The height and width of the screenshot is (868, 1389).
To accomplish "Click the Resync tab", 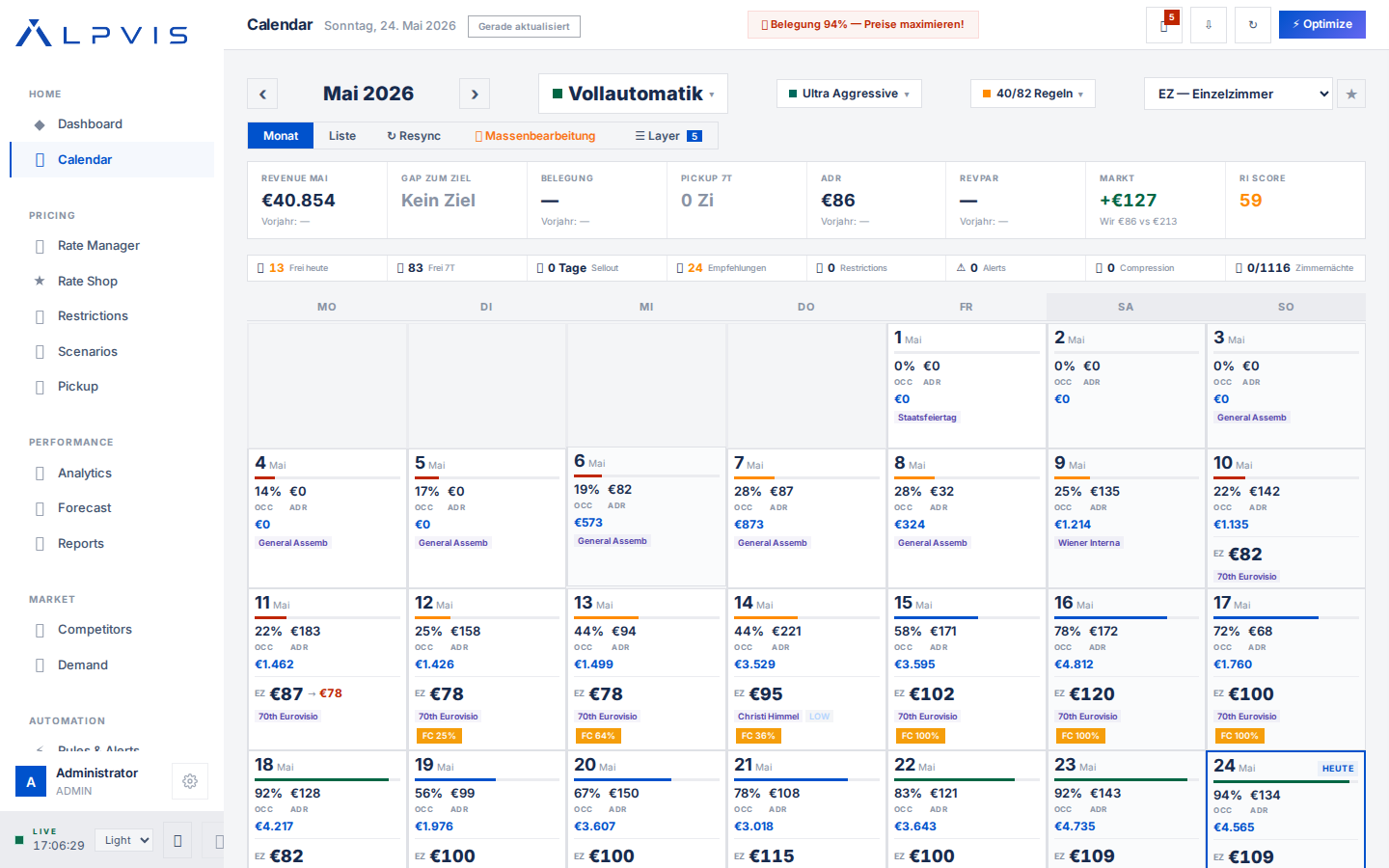I will (x=414, y=136).
